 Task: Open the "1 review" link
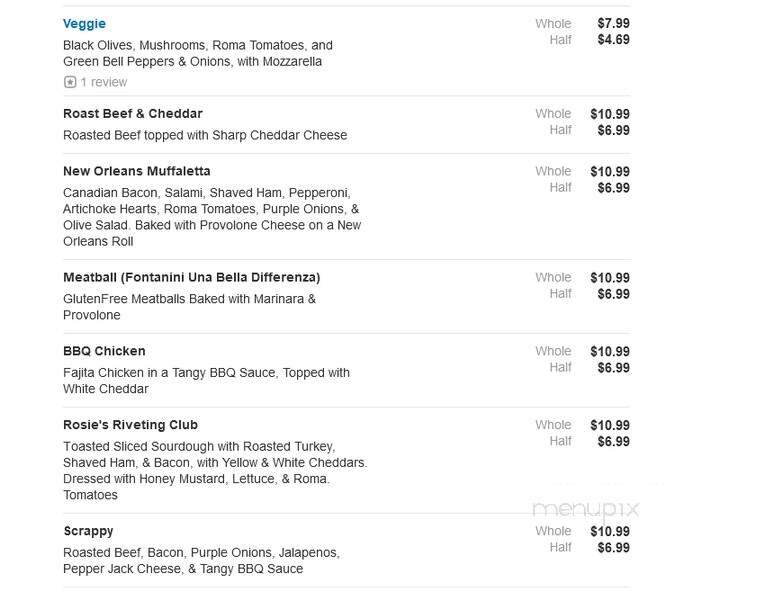[x=104, y=82]
